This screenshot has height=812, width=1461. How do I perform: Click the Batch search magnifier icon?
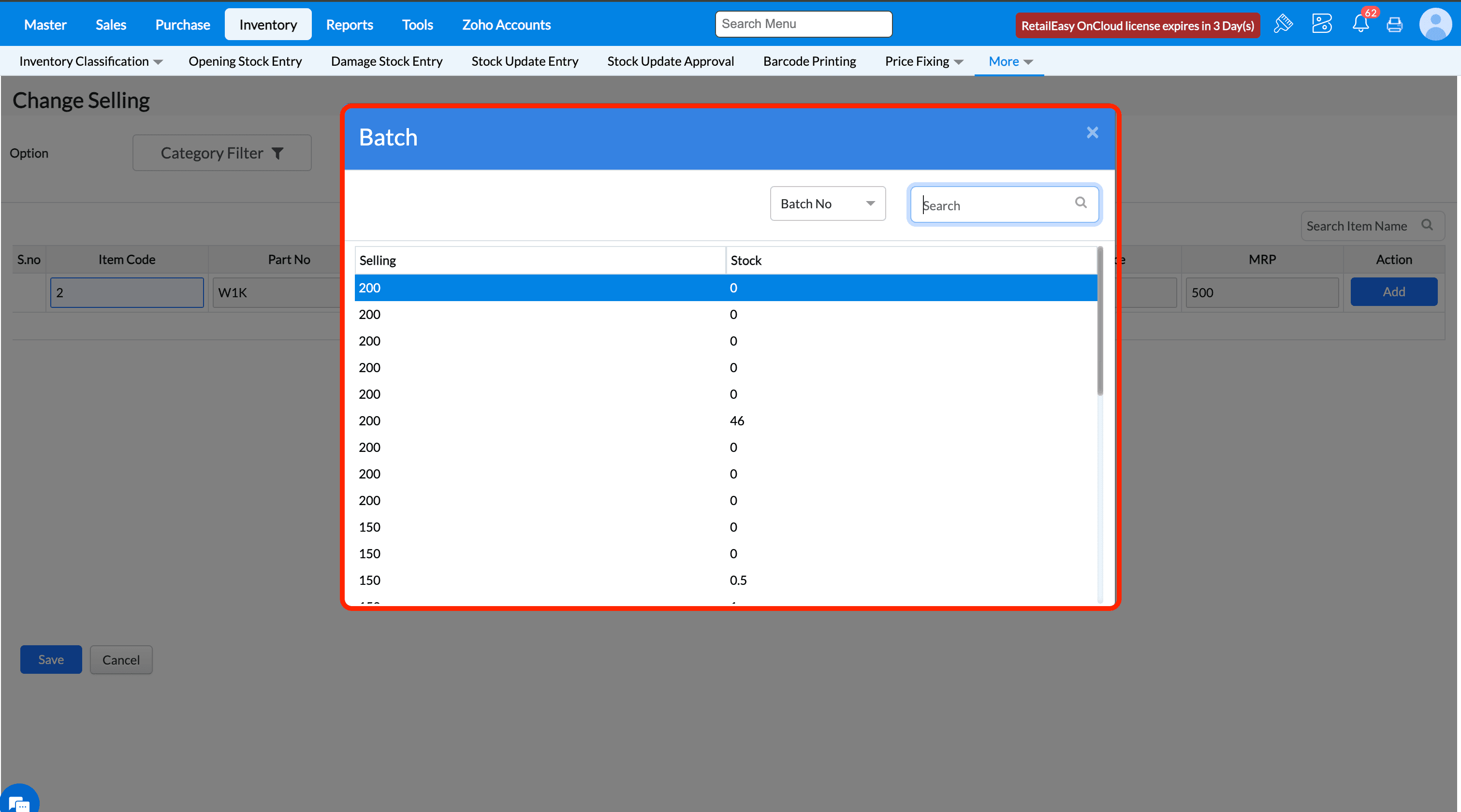click(x=1081, y=203)
